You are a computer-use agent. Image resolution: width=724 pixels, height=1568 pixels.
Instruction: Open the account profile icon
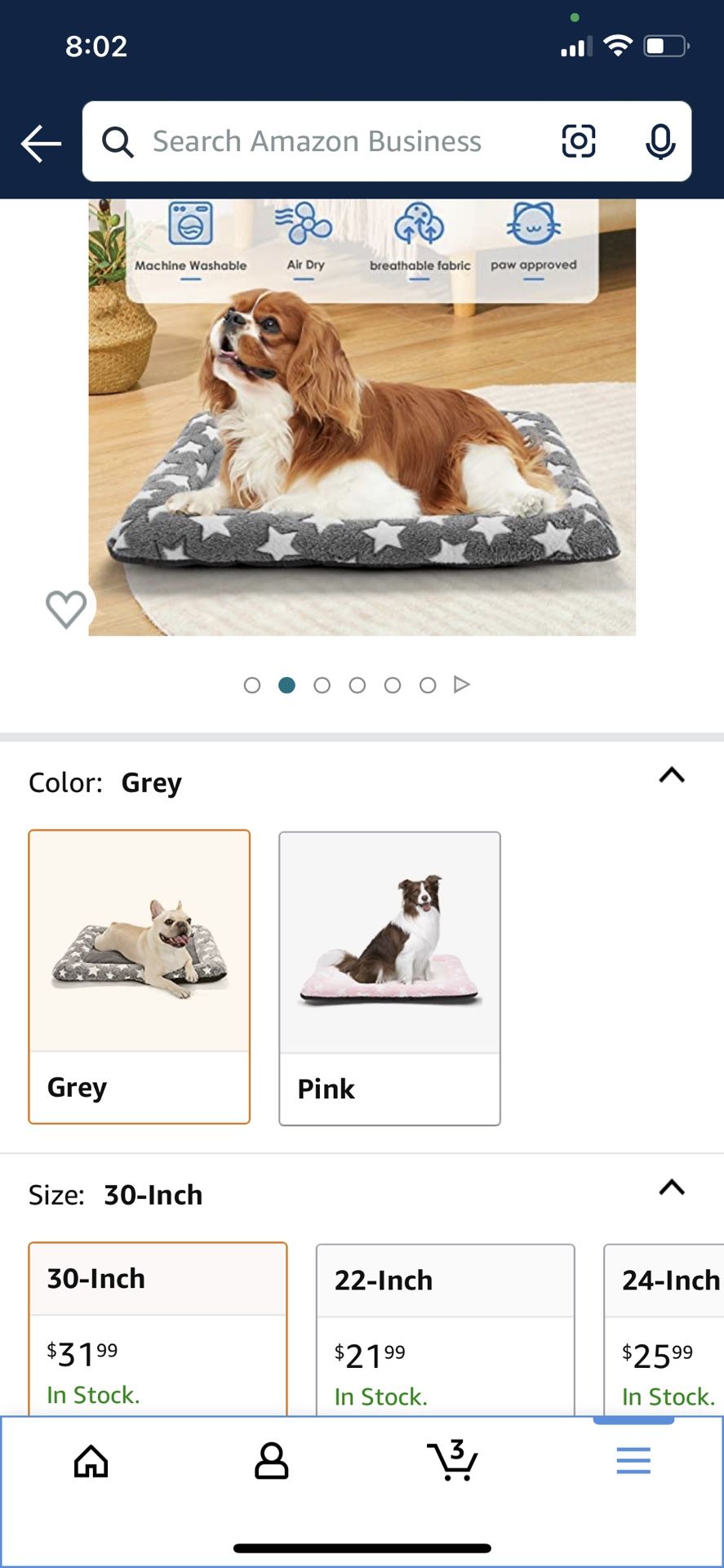click(x=271, y=1461)
